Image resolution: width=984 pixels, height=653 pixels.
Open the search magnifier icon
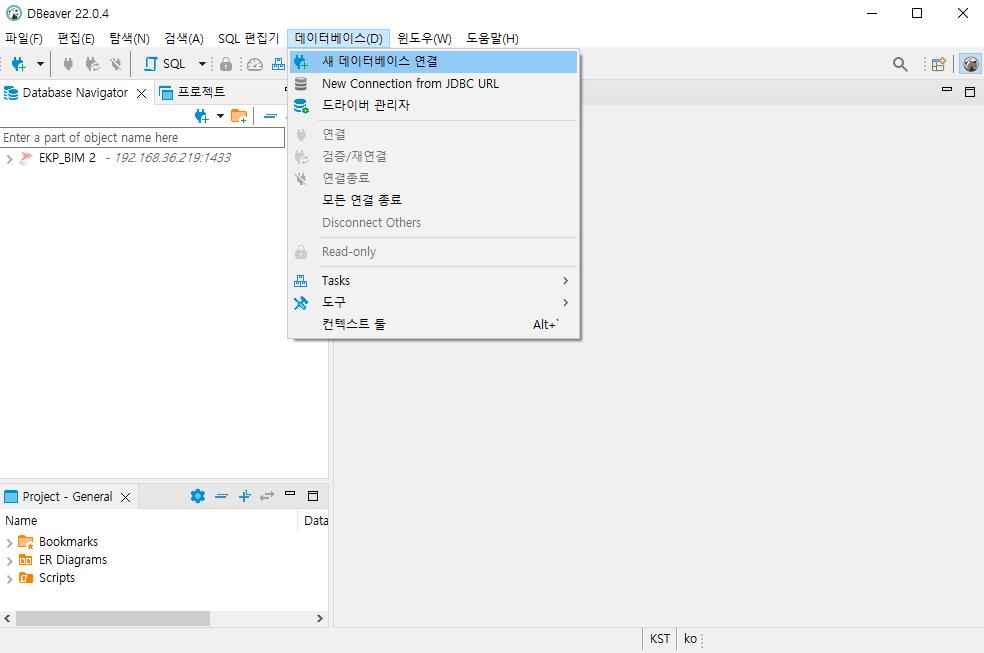899,63
